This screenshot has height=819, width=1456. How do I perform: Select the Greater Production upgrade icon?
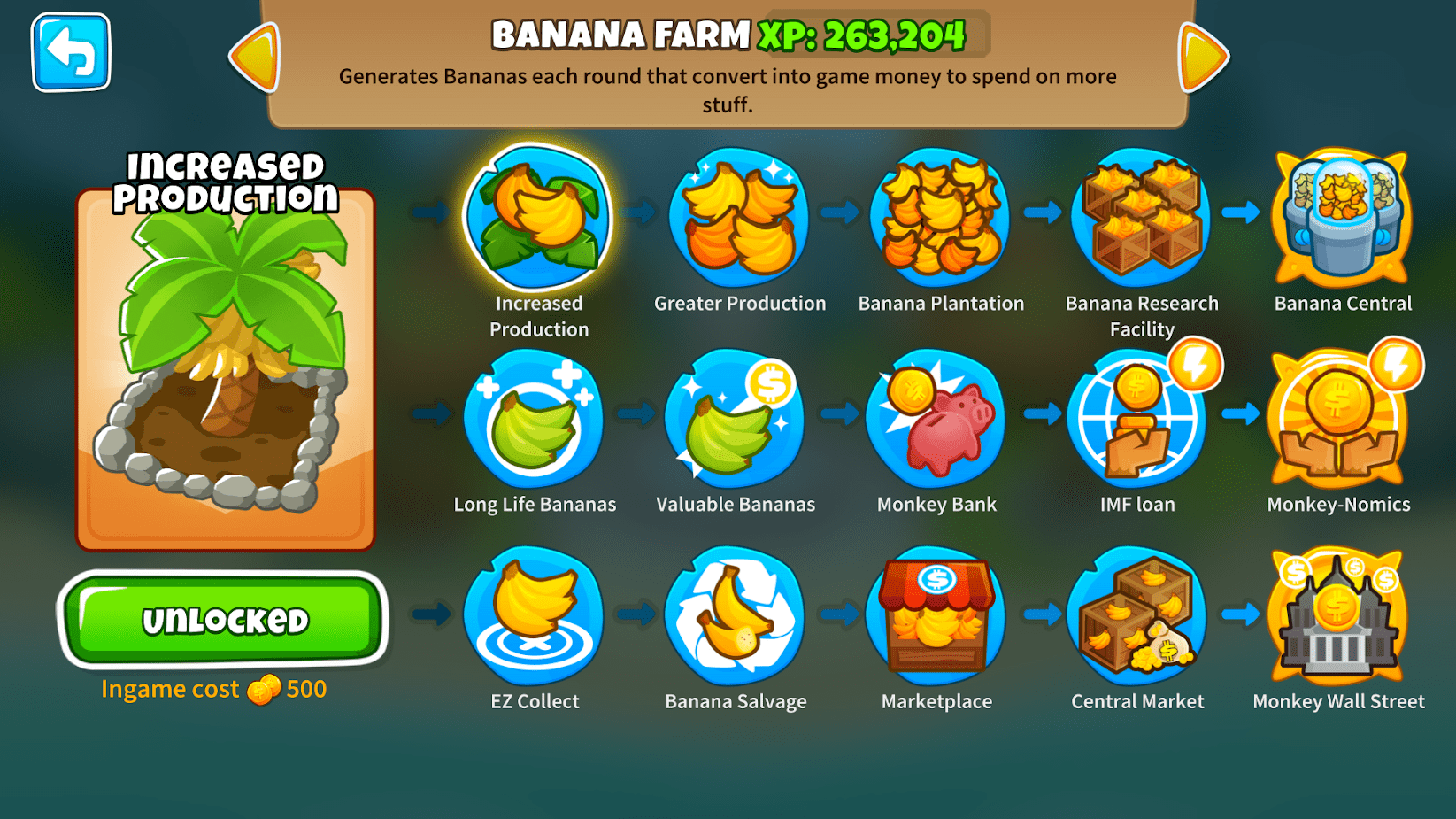739,218
